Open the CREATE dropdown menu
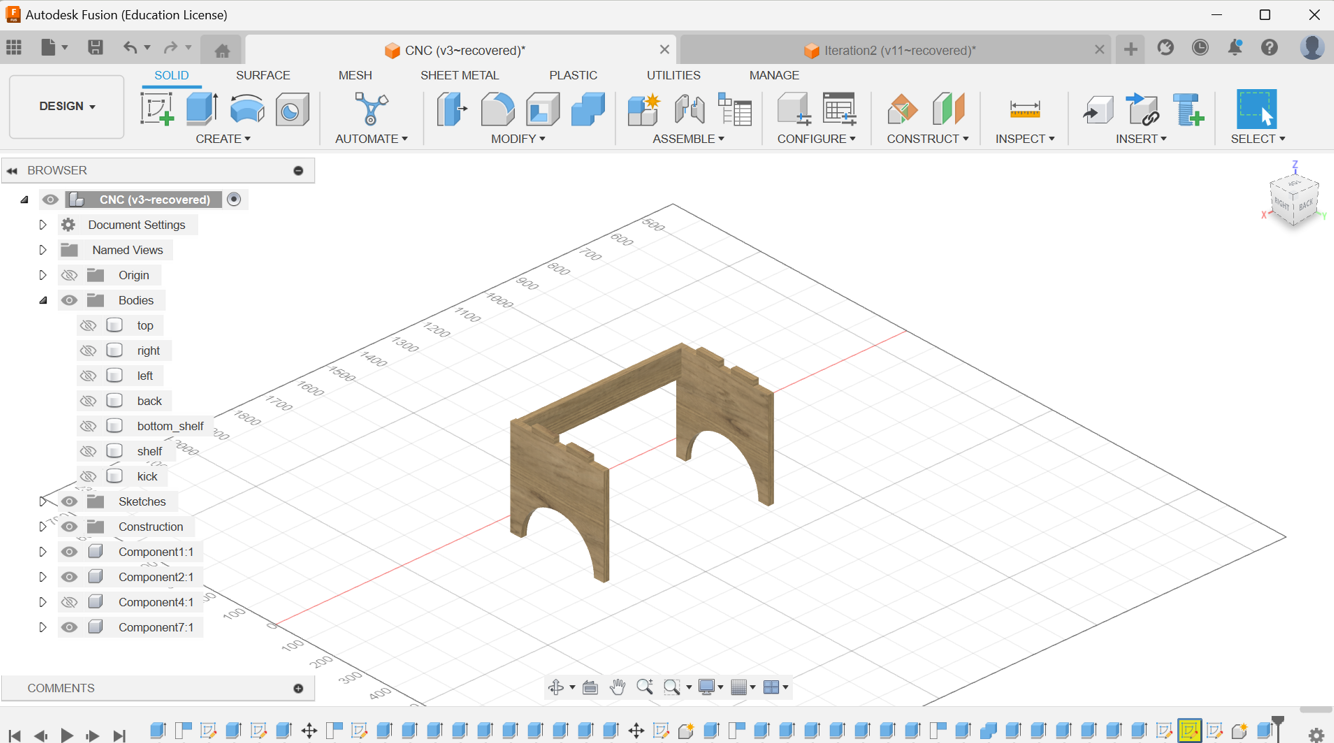Image resolution: width=1334 pixels, height=743 pixels. [223, 139]
